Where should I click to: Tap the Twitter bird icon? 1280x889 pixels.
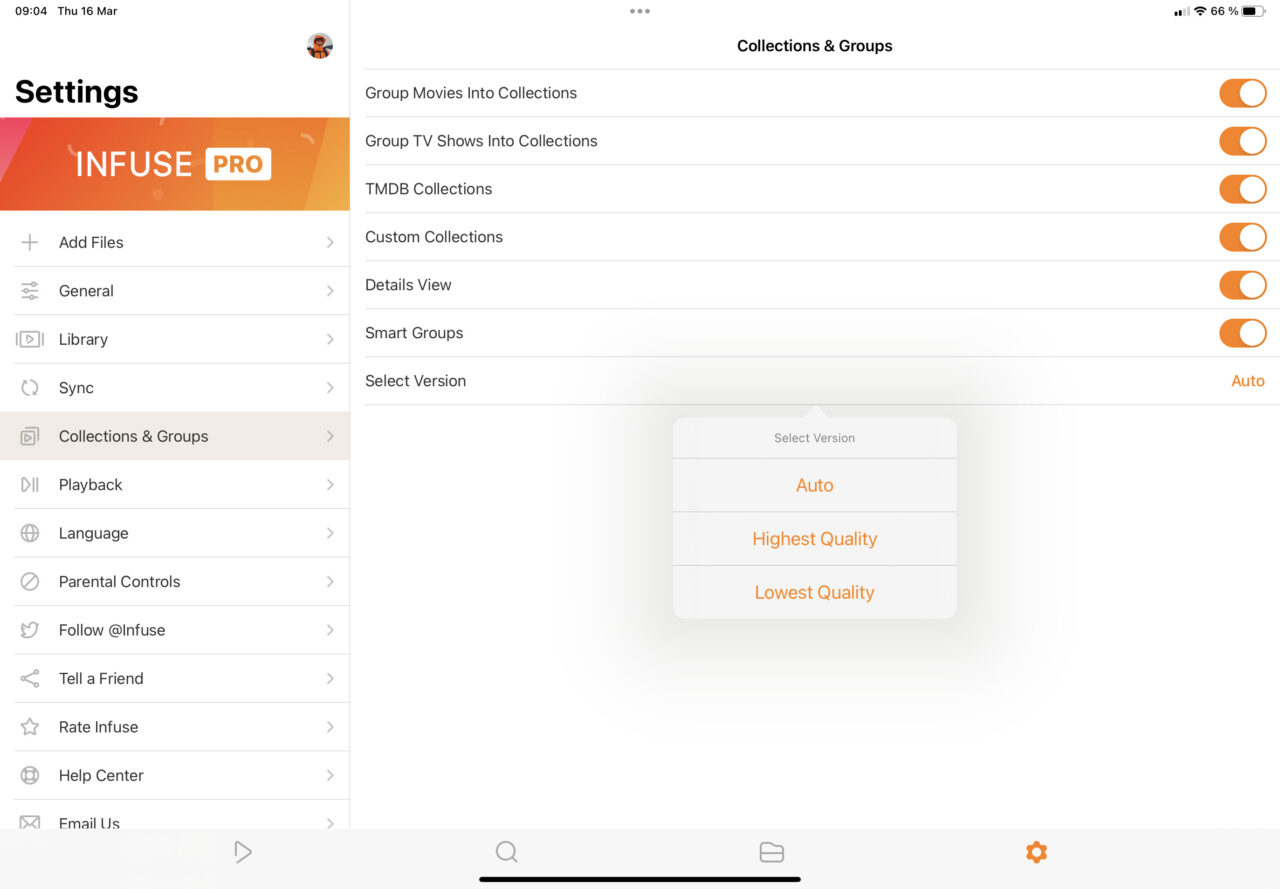pos(30,630)
